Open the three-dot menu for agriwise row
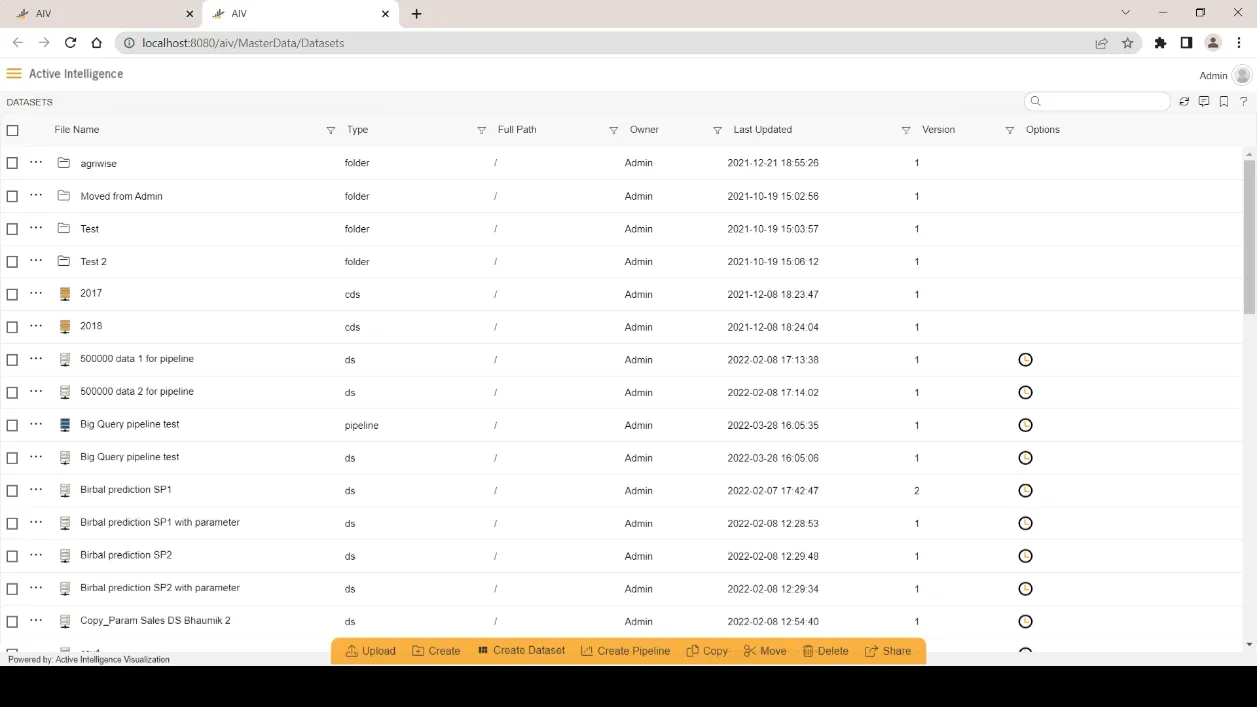This screenshot has height=707, width=1257. (36, 162)
